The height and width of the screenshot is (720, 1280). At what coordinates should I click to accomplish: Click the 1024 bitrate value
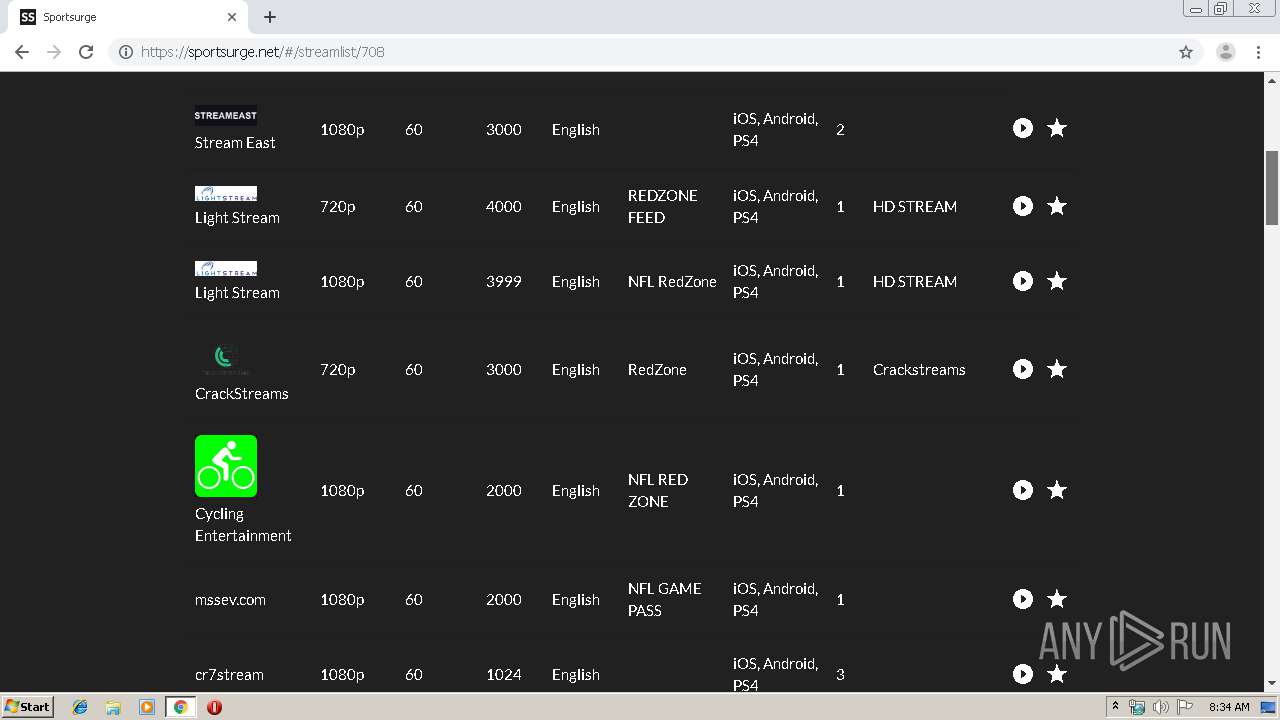pos(504,674)
